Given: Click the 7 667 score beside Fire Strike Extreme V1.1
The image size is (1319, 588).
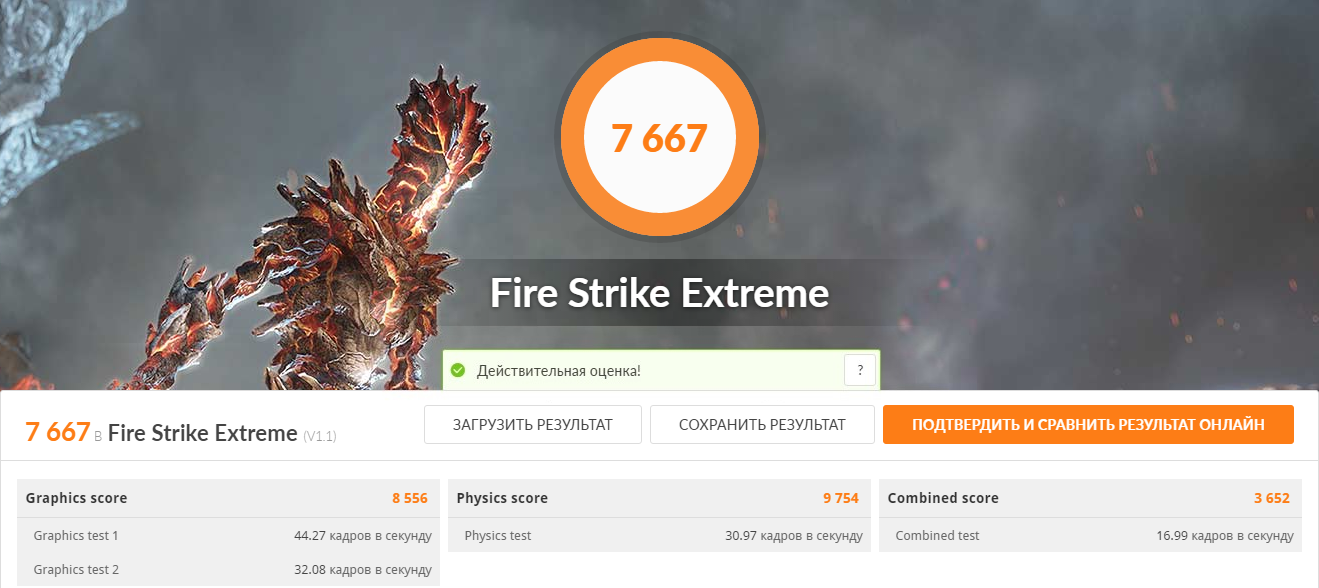Looking at the screenshot, I should coord(58,432).
